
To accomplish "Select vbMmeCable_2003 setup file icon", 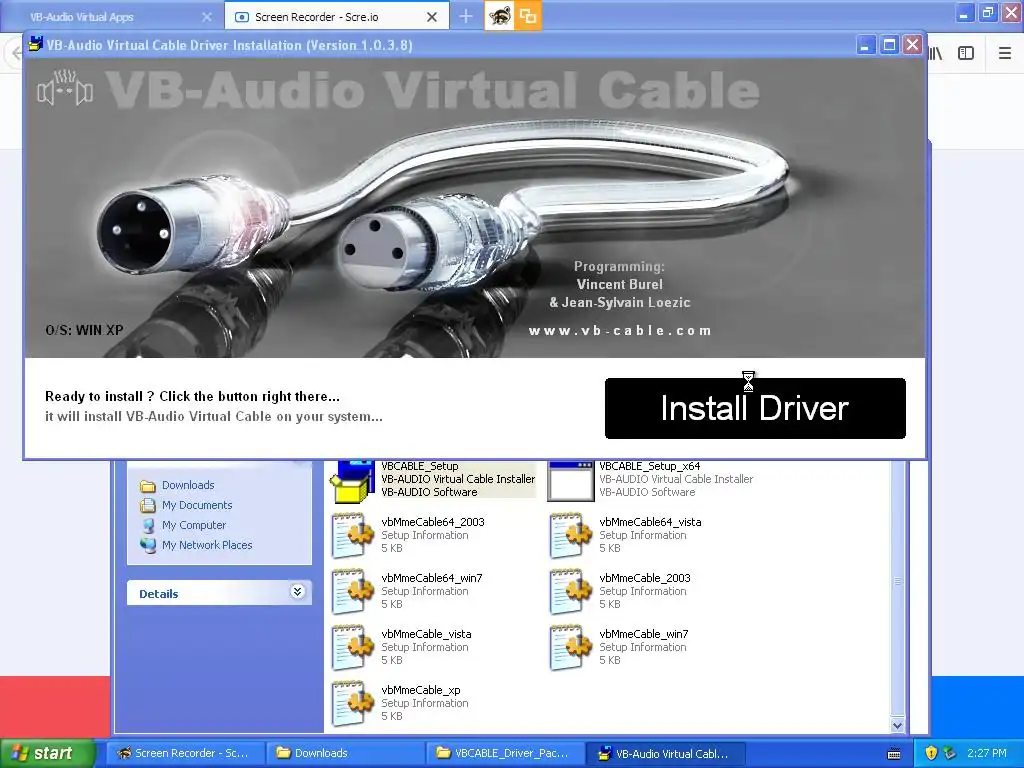I will point(571,591).
